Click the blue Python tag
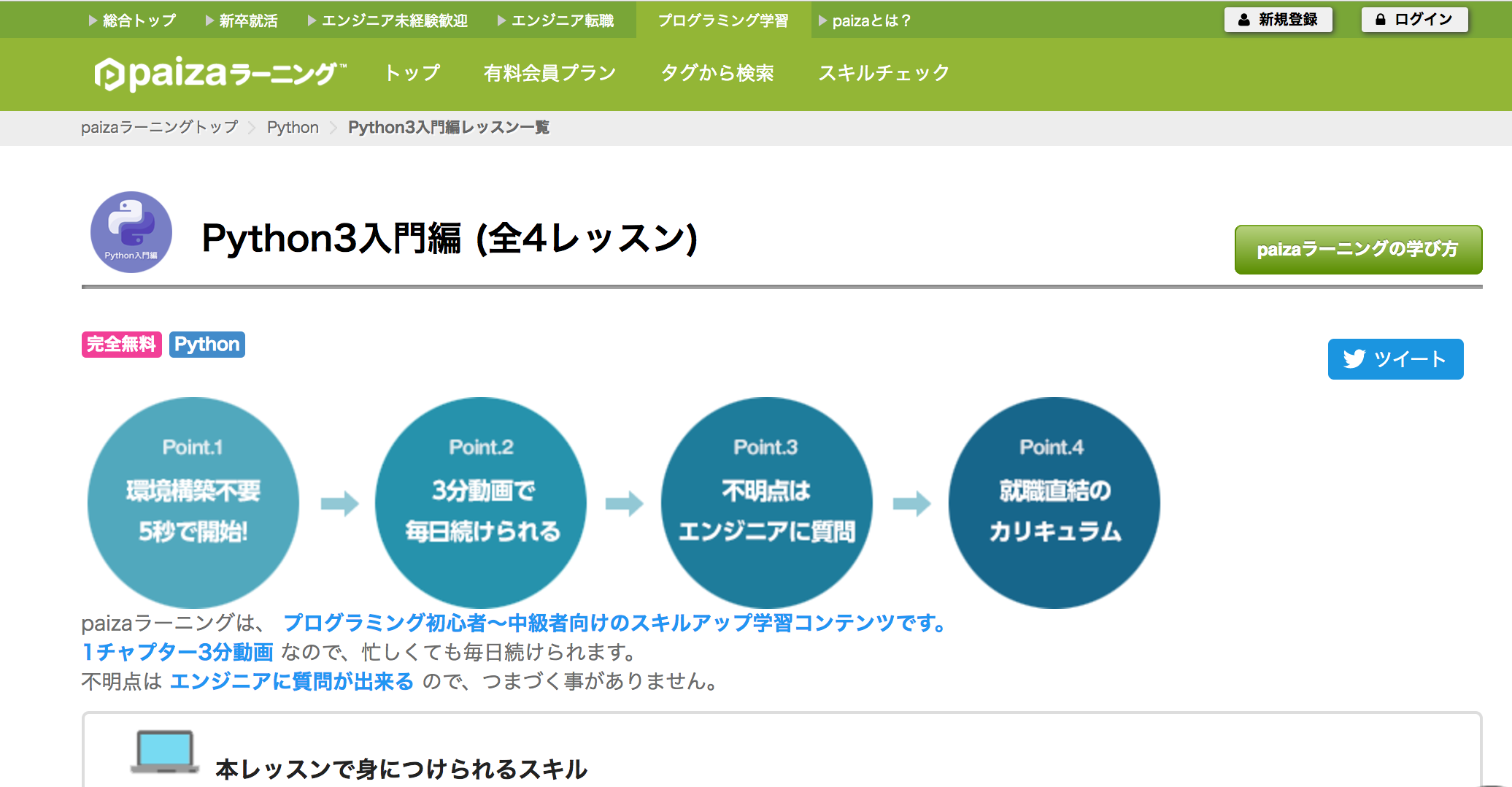Image resolution: width=1512 pixels, height=787 pixels. 207,345
